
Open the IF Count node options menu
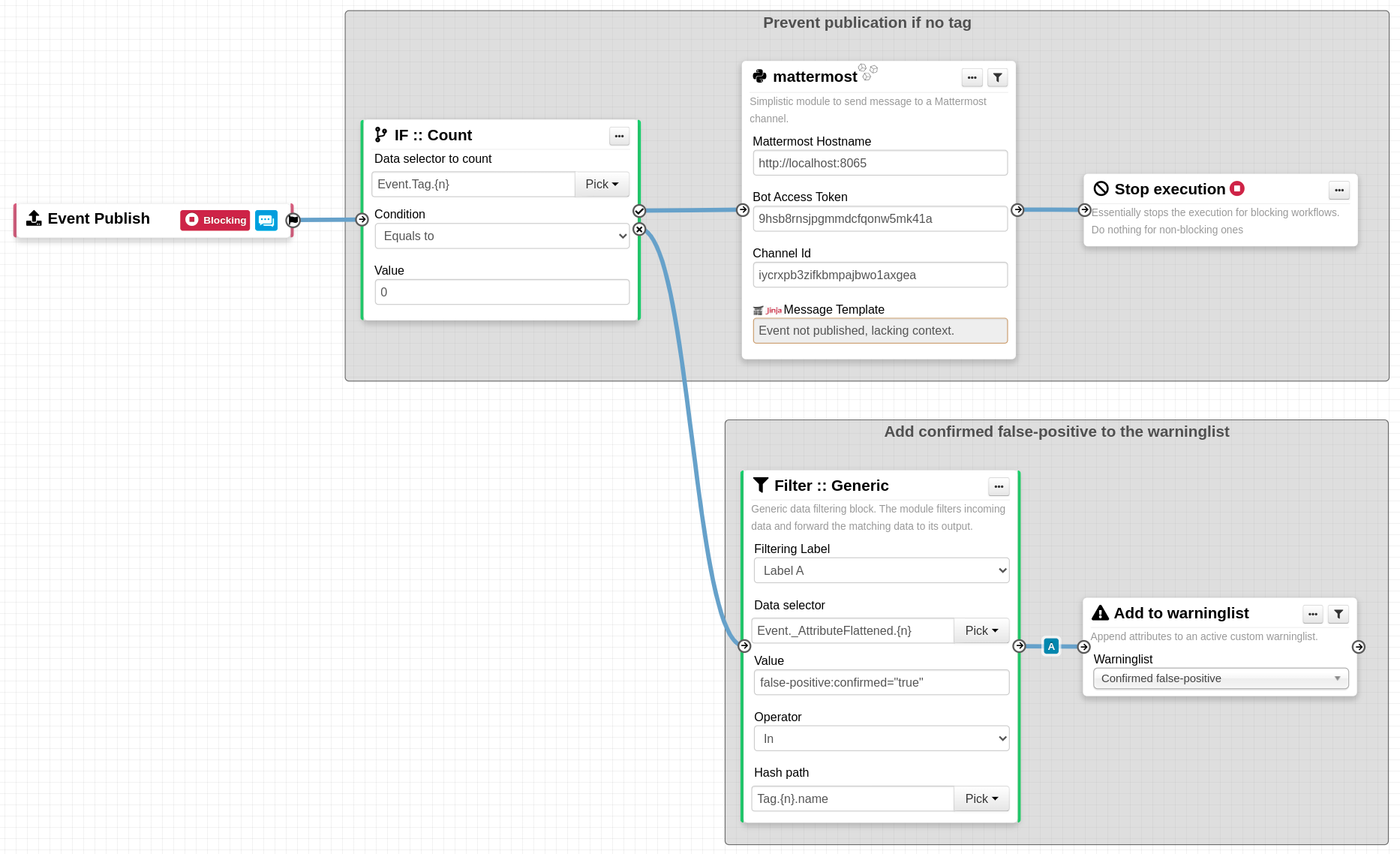(x=619, y=136)
